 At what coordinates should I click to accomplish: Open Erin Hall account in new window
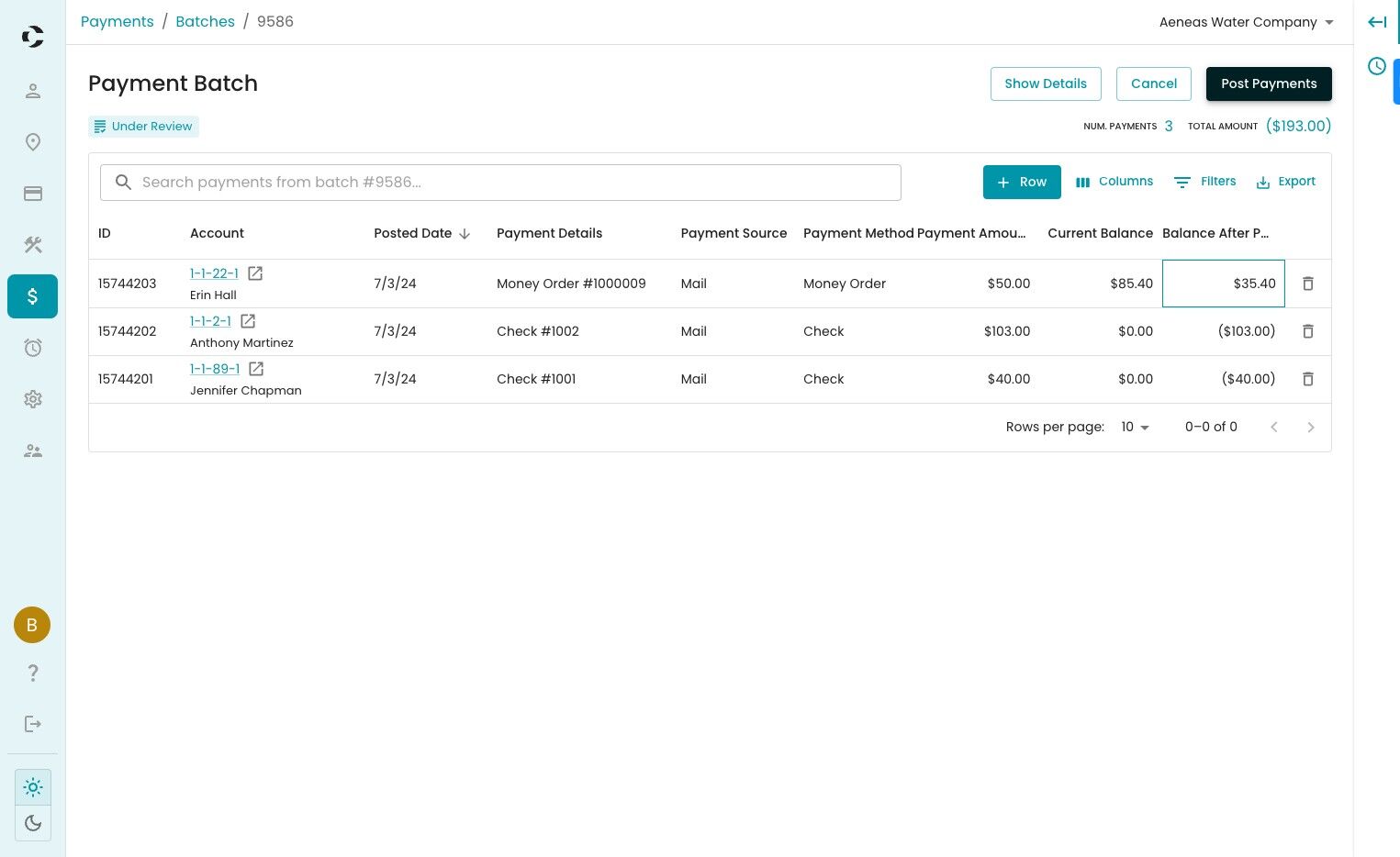(255, 273)
